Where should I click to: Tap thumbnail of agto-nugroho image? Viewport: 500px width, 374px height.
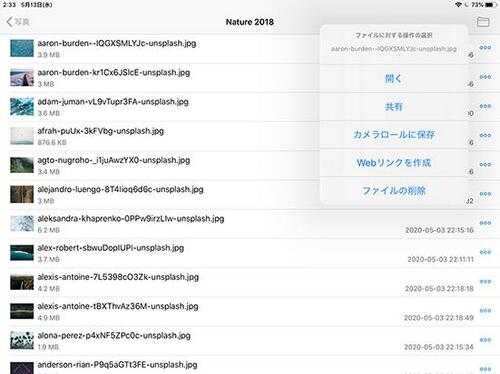click(22, 165)
